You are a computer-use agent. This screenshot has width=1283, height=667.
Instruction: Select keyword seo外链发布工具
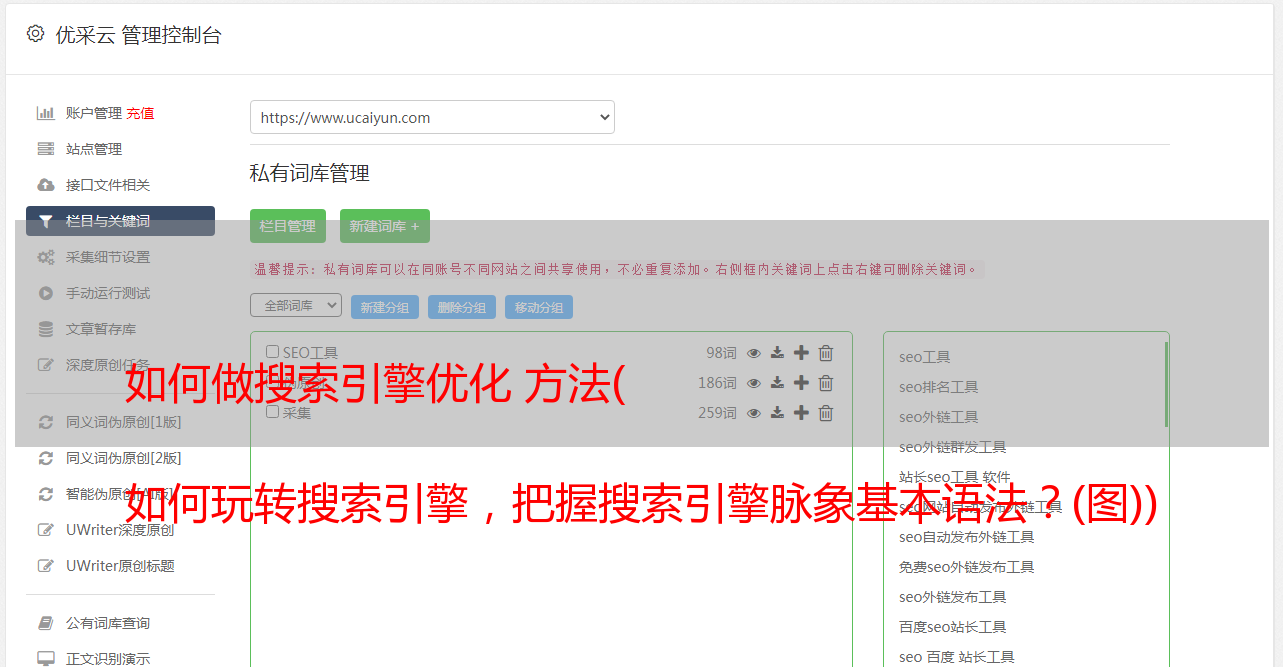[953, 597]
